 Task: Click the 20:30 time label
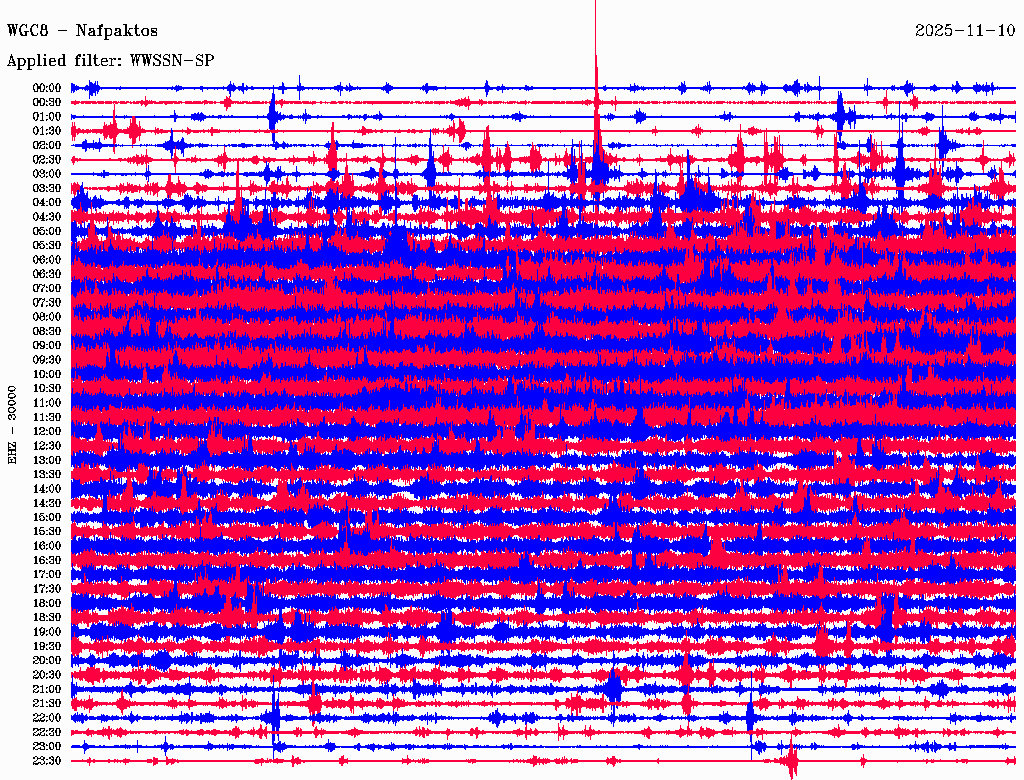point(47,675)
